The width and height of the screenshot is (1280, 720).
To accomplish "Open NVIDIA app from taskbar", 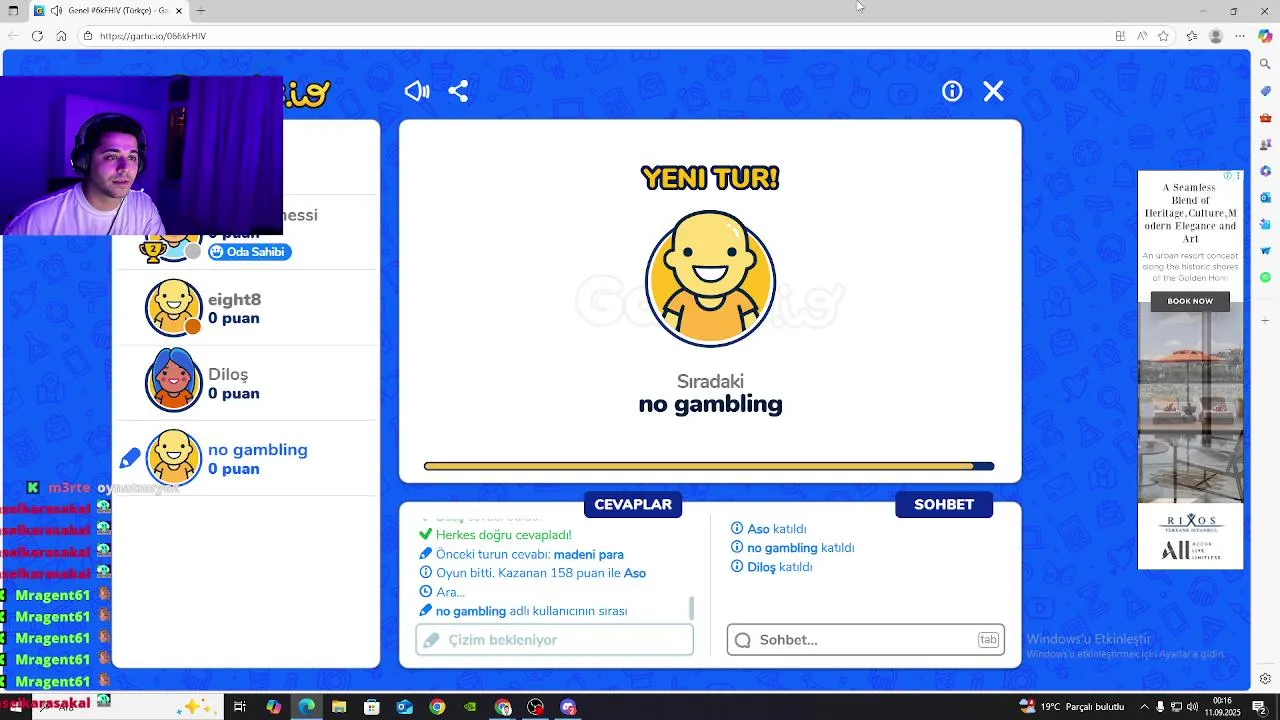I will click(x=470, y=707).
